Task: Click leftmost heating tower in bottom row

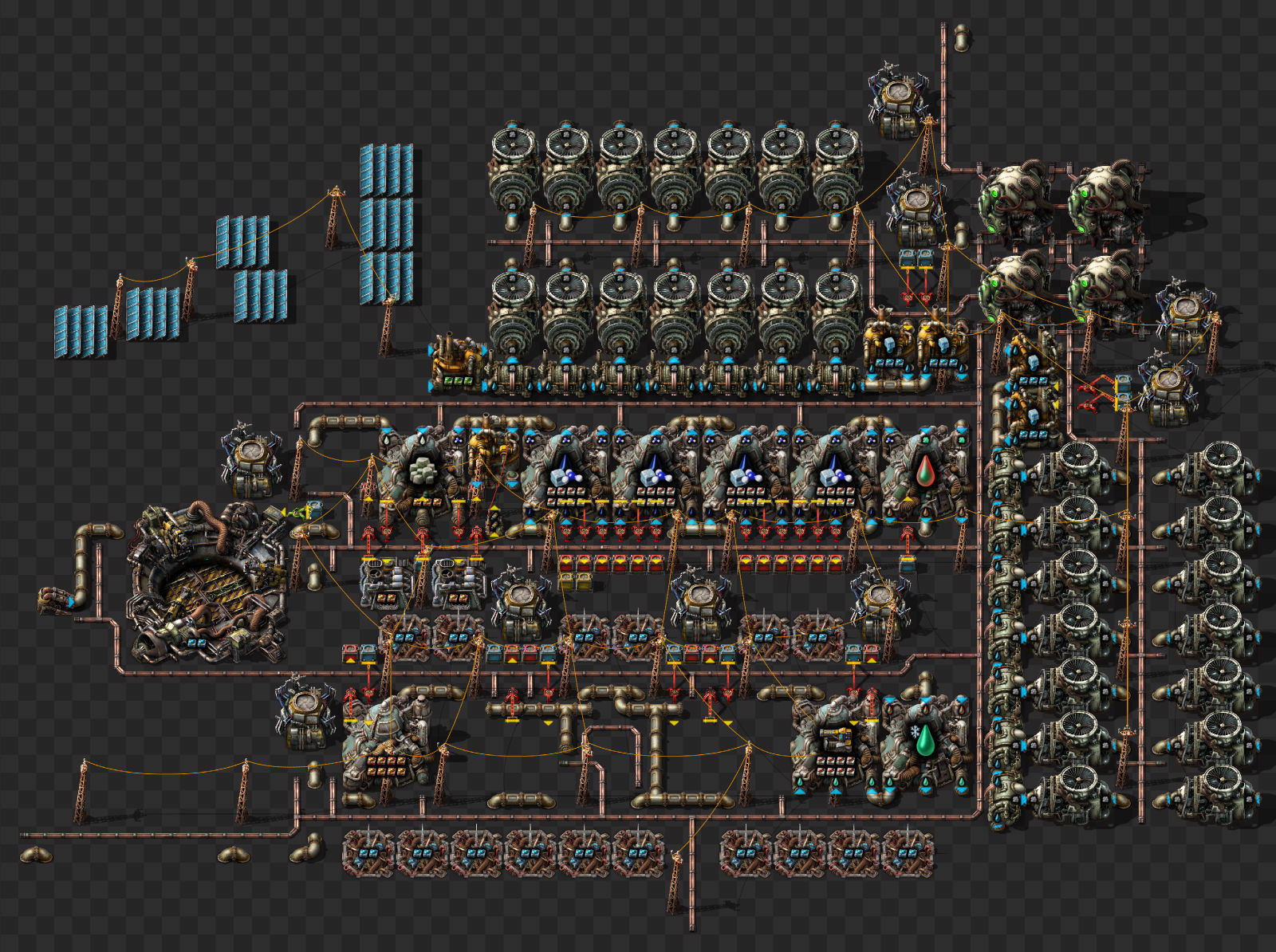Action: [368, 854]
